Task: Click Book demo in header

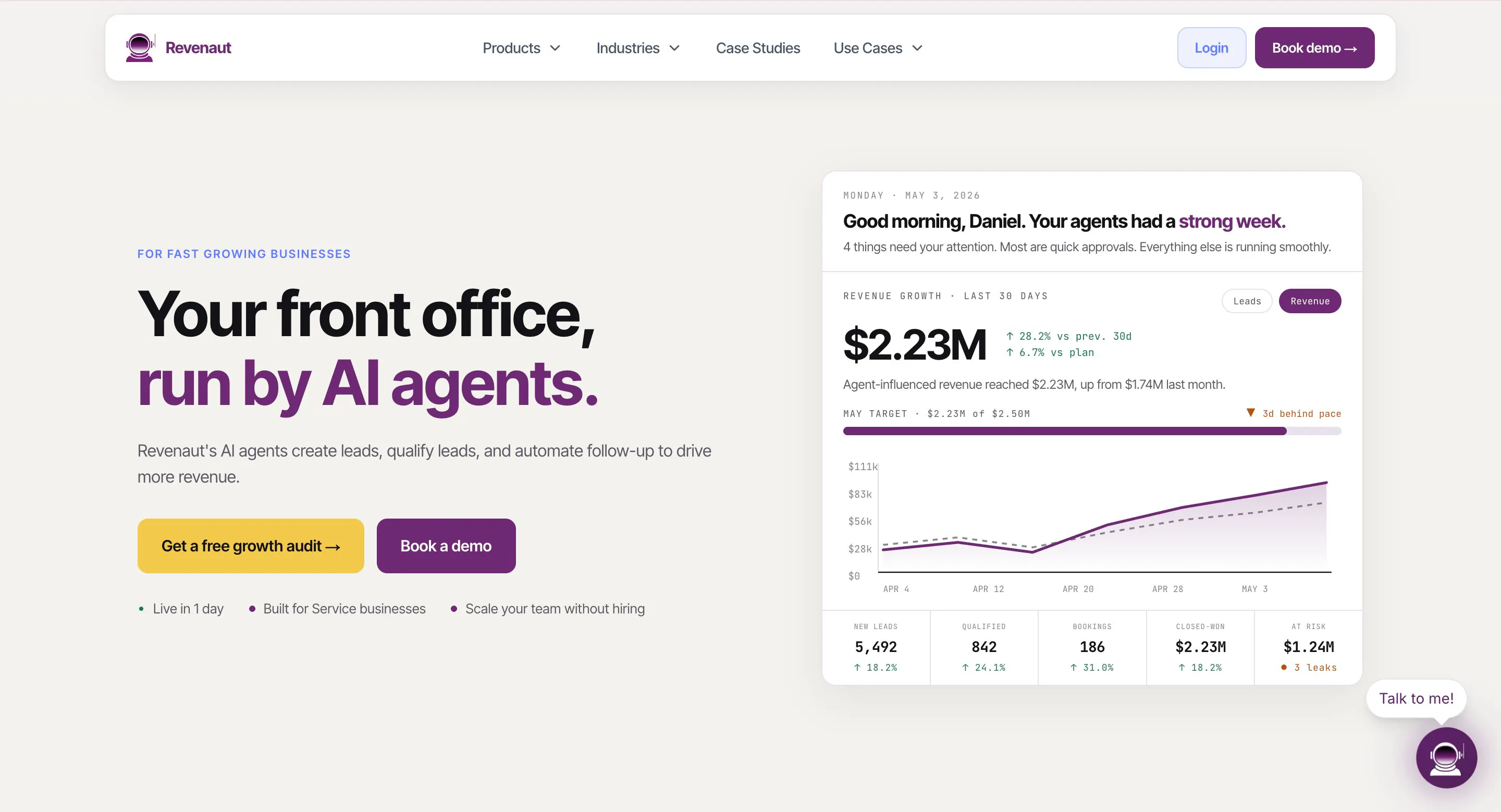Action: click(x=1314, y=48)
